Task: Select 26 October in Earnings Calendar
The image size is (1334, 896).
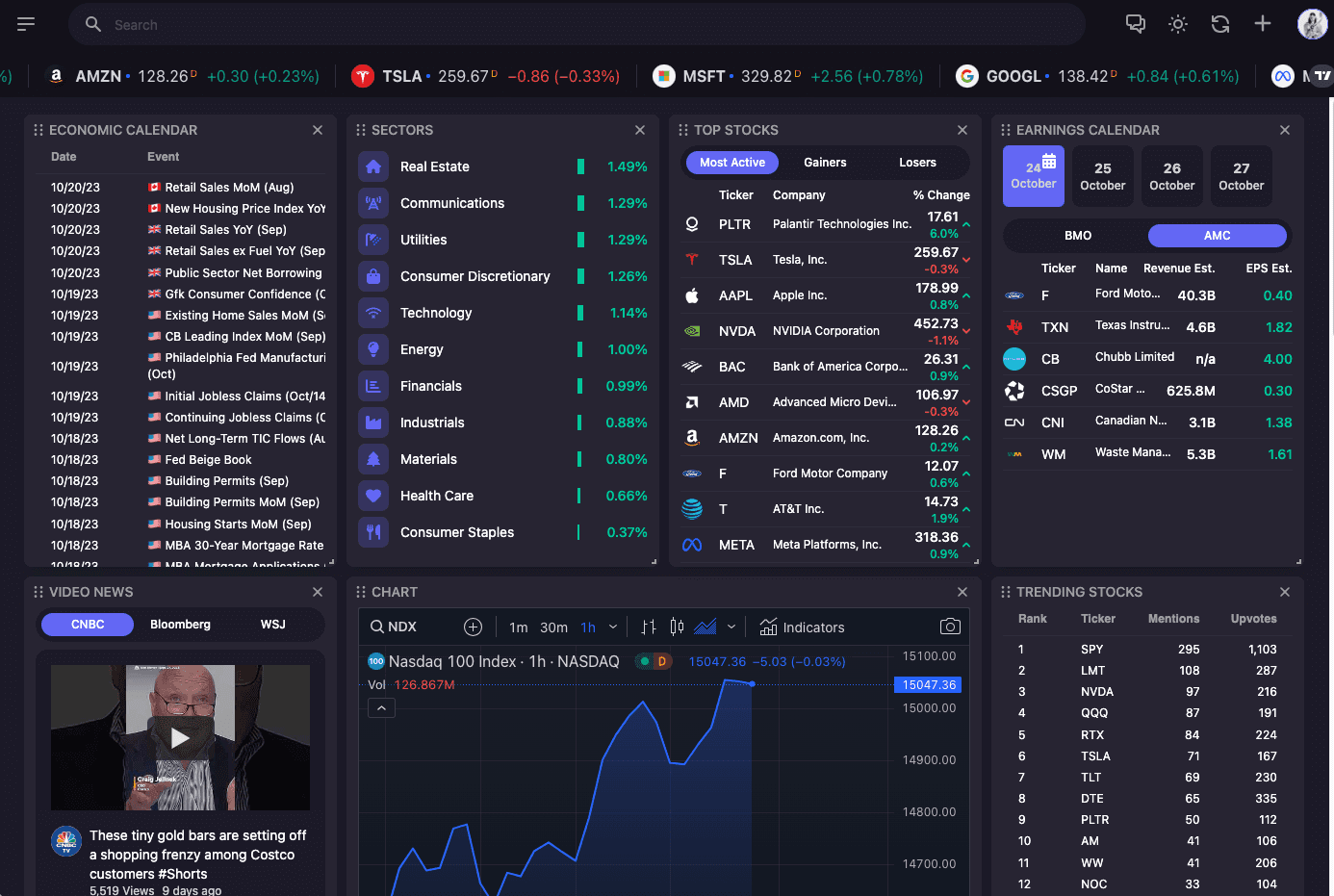Action: [x=1172, y=176]
